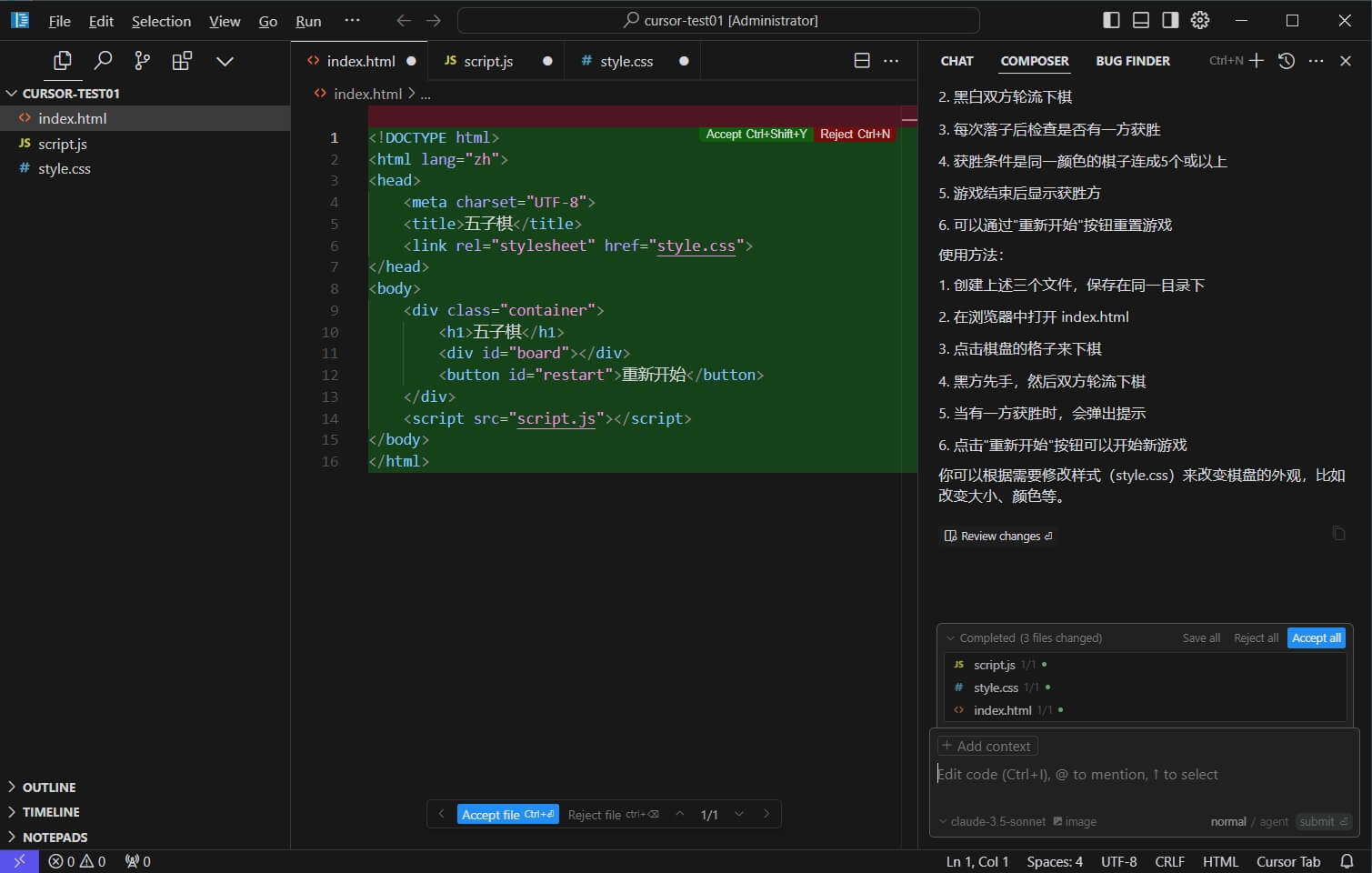Open editor more actions ellipsis

coord(891,61)
